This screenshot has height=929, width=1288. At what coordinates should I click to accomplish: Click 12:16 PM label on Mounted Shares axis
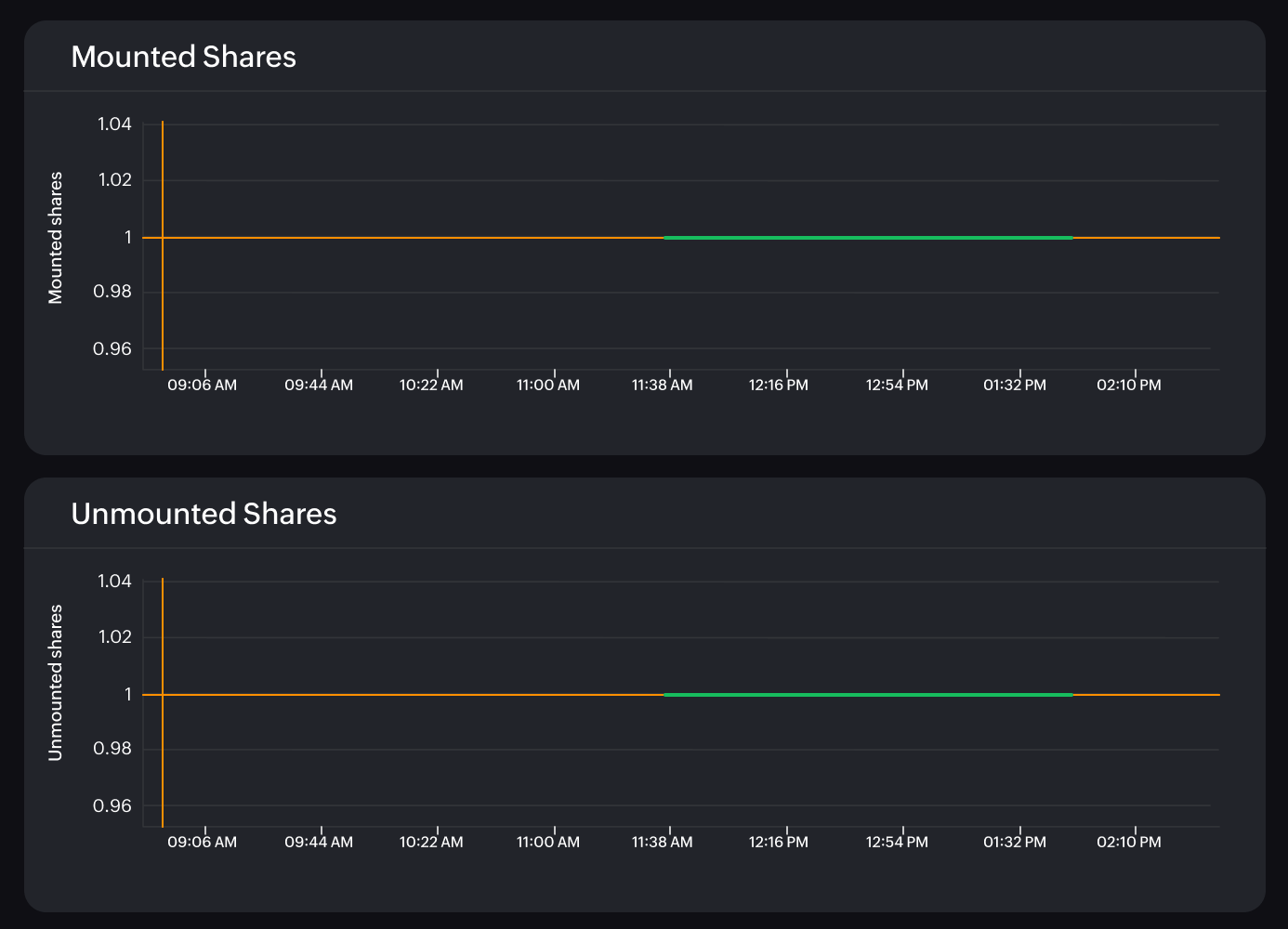tap(779, 385)
